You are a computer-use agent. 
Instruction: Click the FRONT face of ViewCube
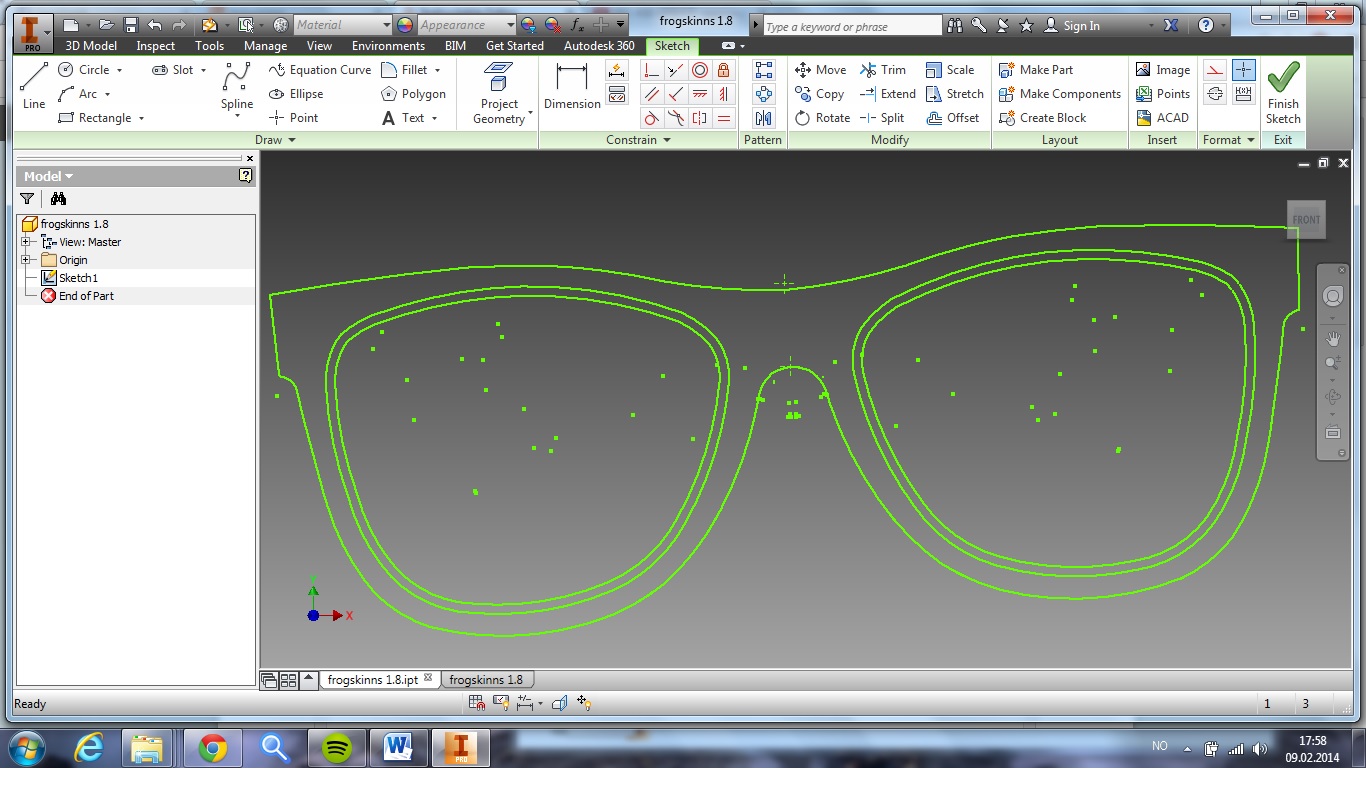(1306, 220)
